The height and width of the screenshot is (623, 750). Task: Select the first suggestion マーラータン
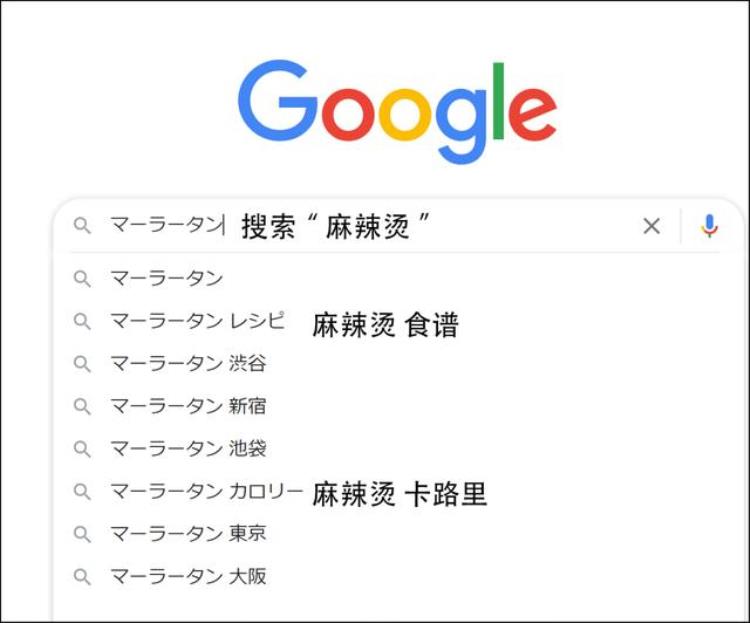pyautogui.click(x=166, y=278)
